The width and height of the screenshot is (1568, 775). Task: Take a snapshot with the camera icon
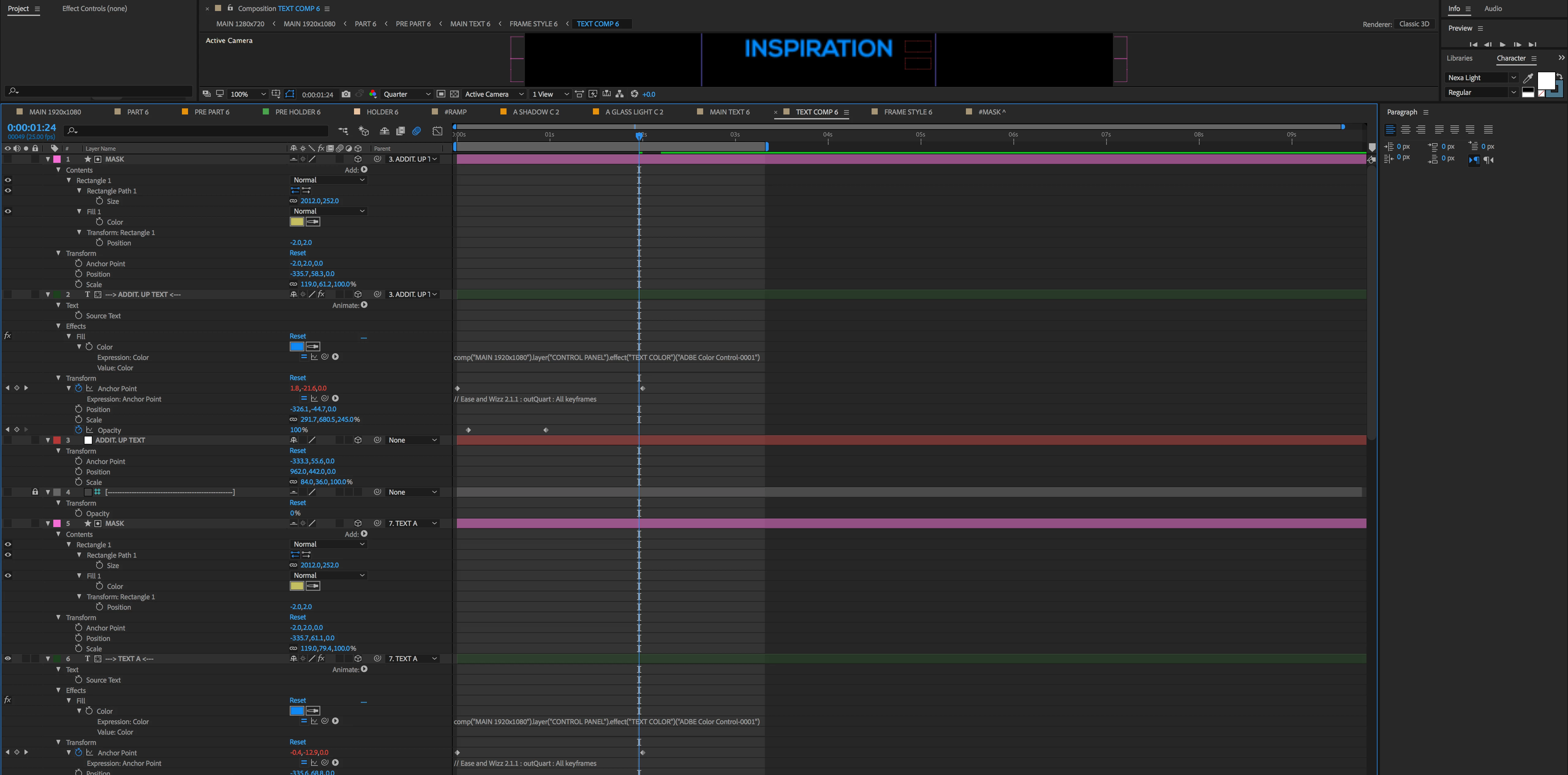pyautogui.click(x=346, y=94)
